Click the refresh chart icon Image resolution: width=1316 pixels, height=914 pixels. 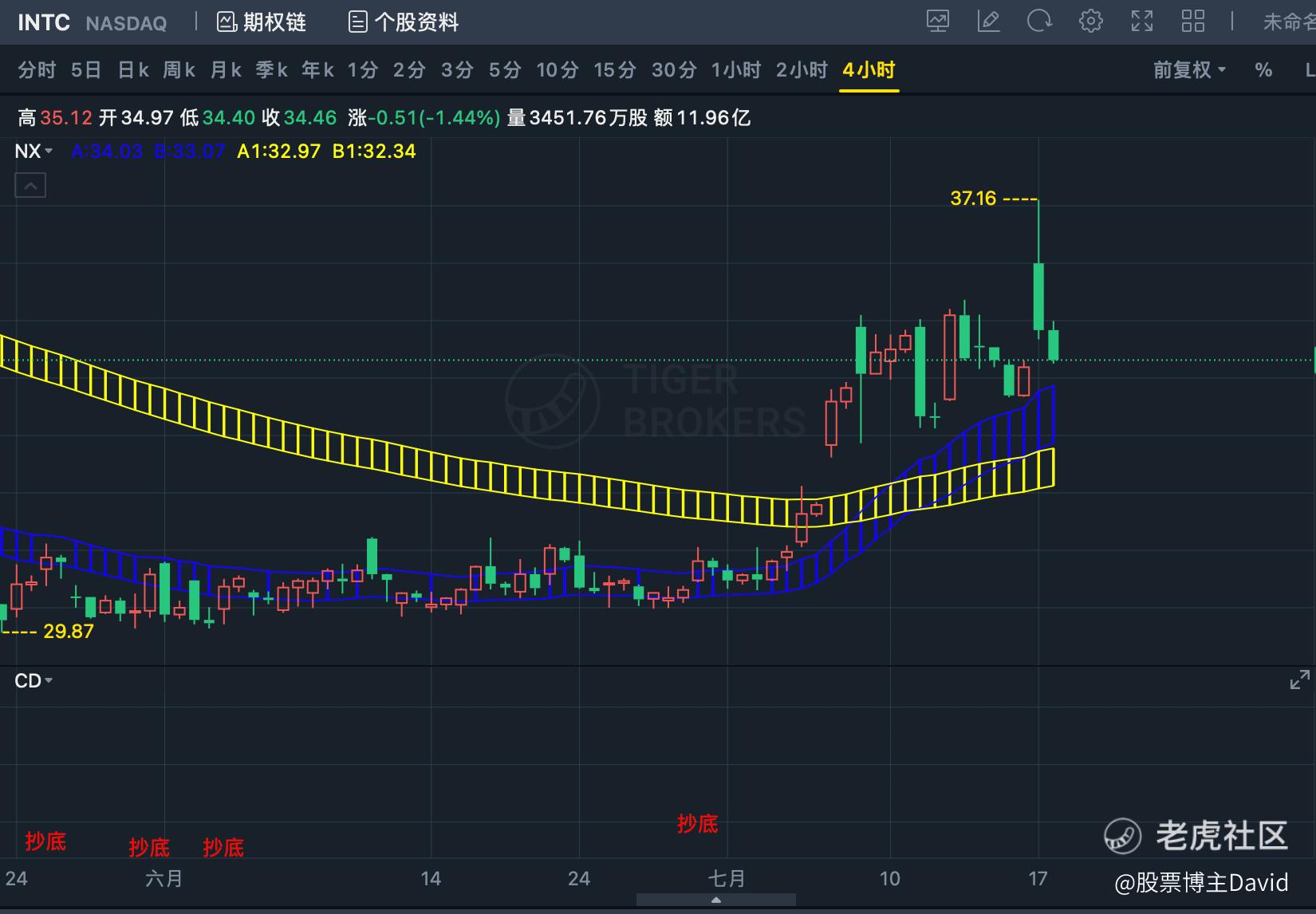click(1039, 21)
